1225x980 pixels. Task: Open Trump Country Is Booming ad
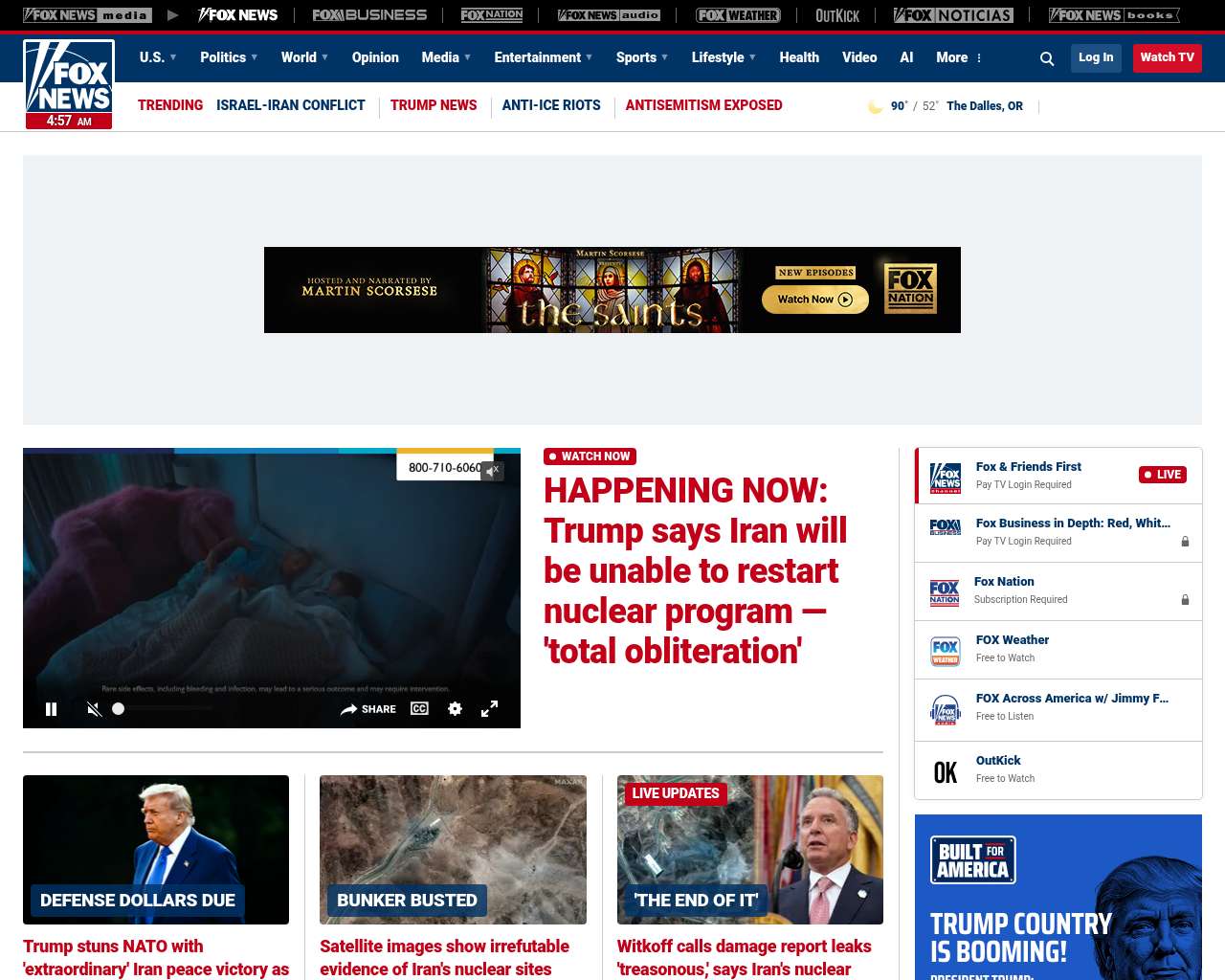(1058, 898)
